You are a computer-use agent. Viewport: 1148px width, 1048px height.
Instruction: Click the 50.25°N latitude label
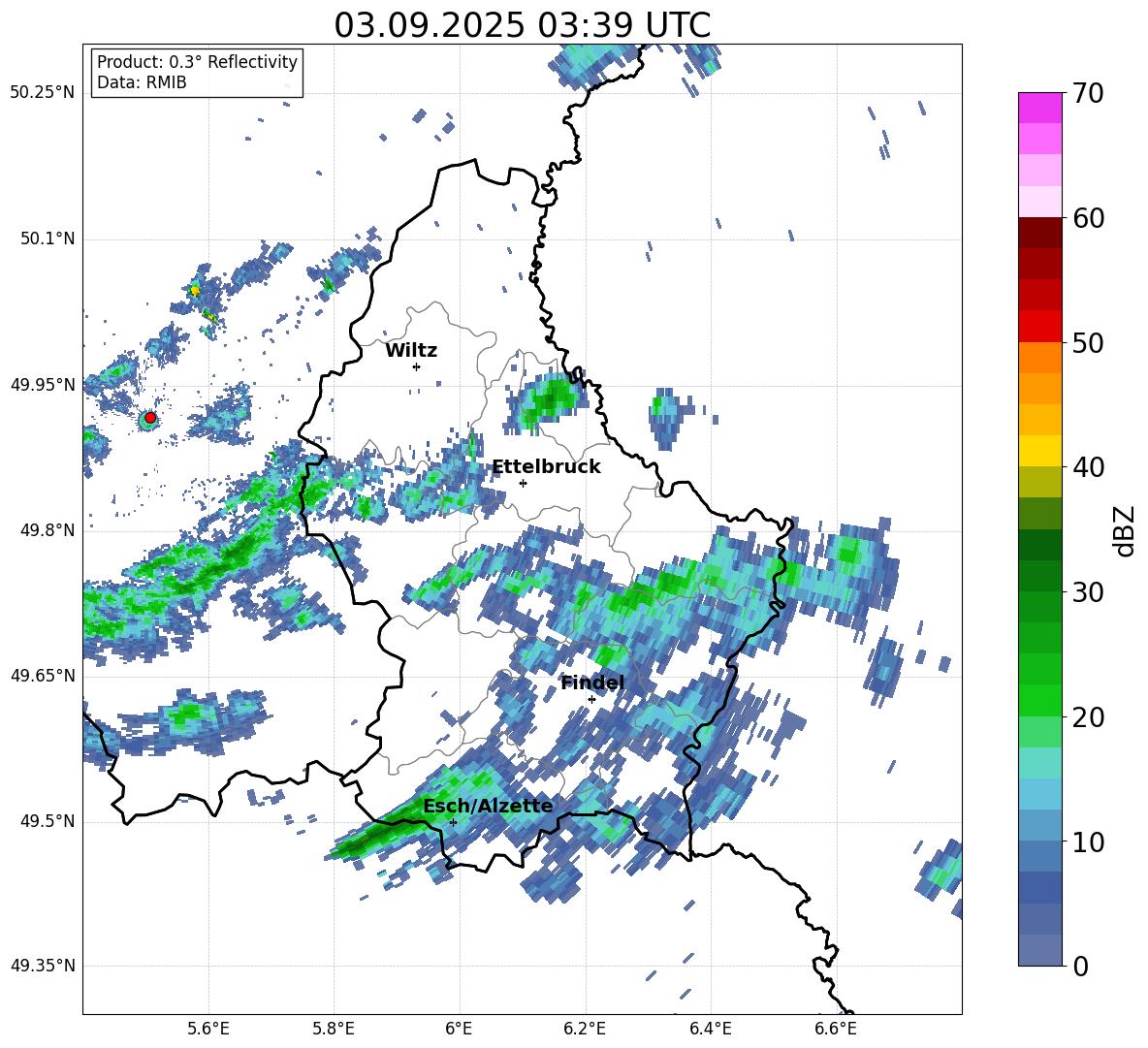click(43, 93)
